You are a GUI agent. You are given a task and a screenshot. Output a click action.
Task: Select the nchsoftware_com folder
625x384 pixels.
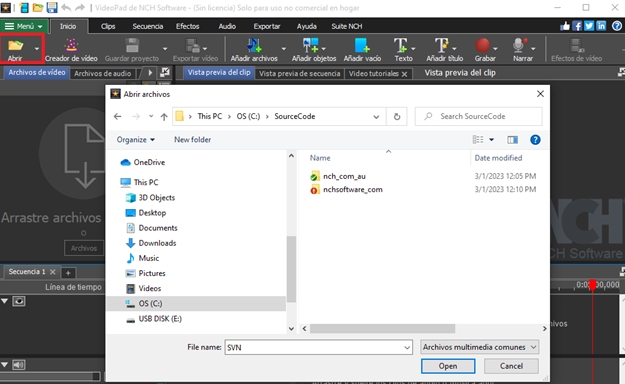346,189
